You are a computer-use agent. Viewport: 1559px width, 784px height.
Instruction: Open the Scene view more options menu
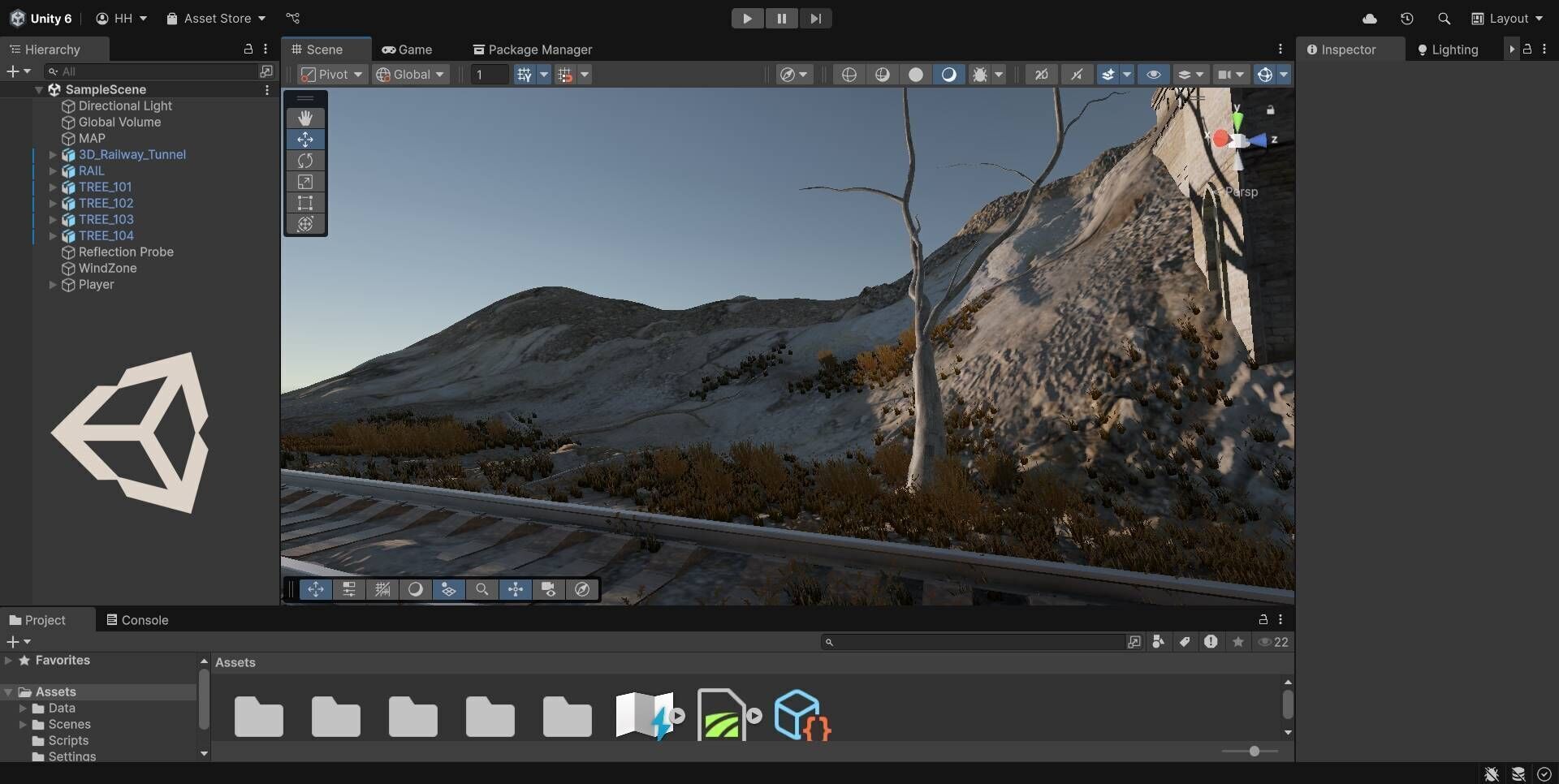point(1280,50)
